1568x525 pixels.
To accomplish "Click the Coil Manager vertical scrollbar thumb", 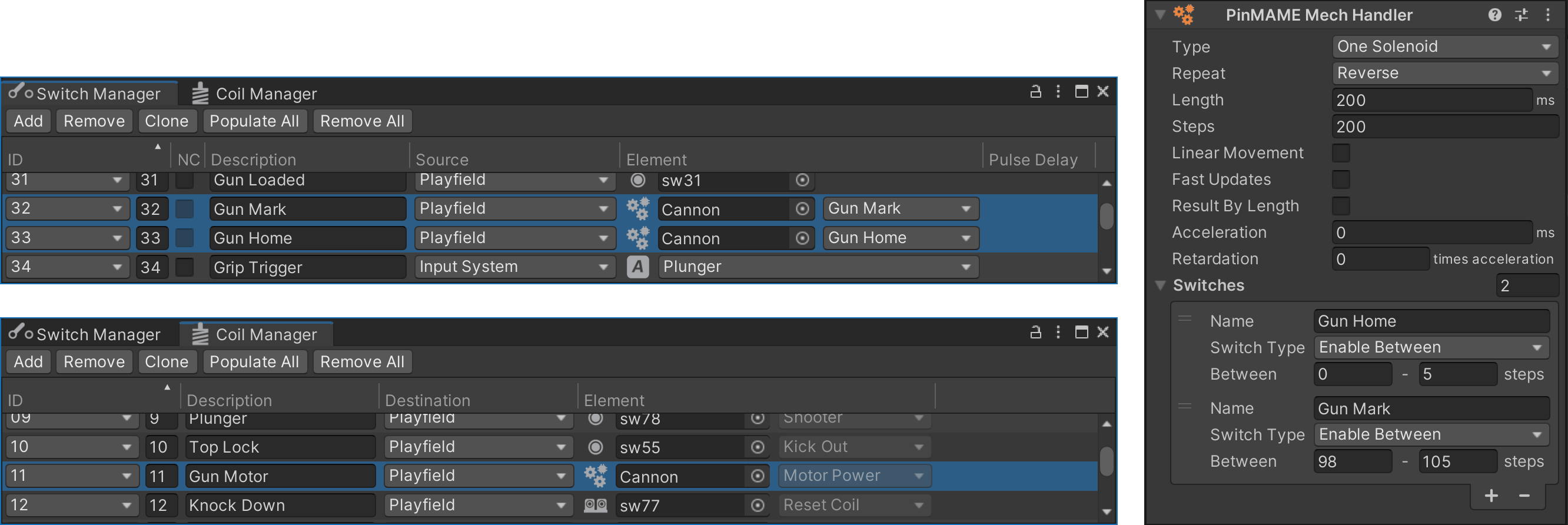I will 1107,461.
